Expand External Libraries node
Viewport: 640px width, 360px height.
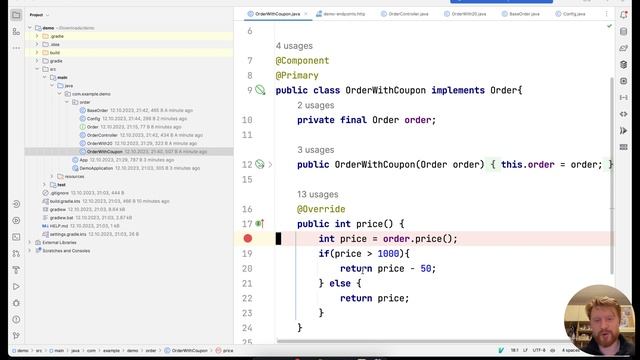click(30, 242)
